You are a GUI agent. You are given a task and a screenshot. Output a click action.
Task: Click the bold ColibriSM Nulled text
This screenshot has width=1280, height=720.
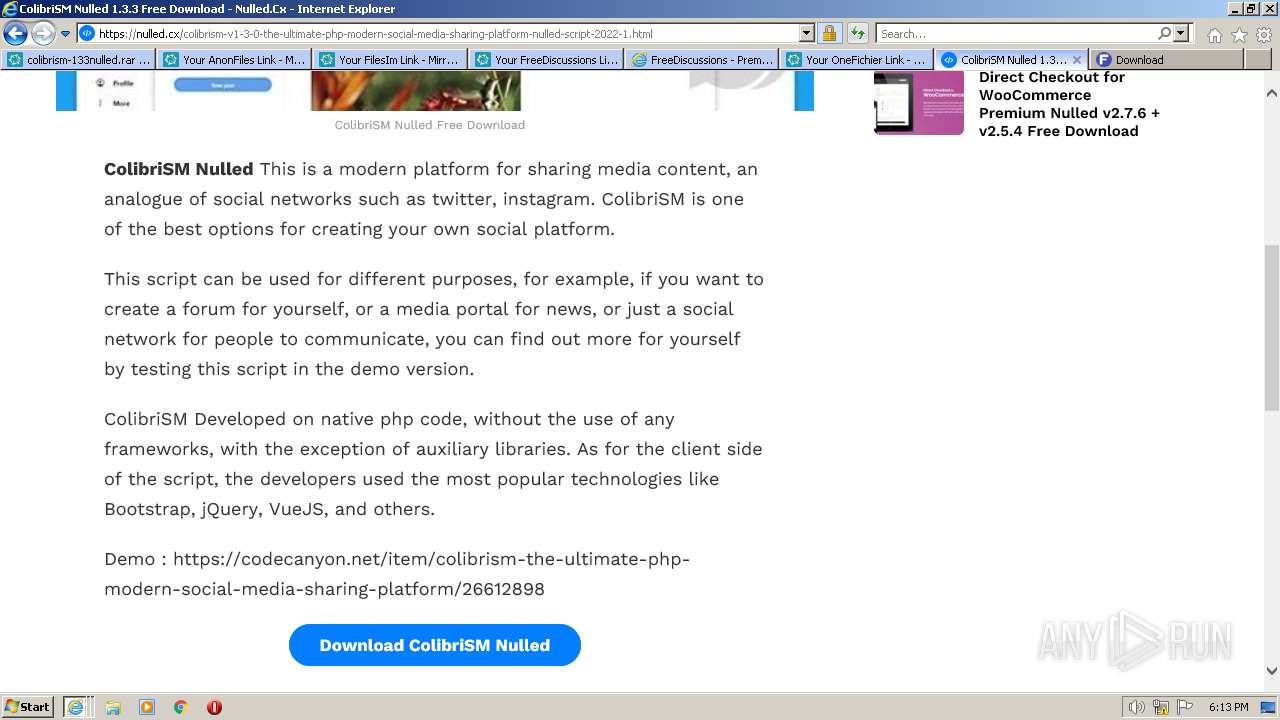pos(179,169)
